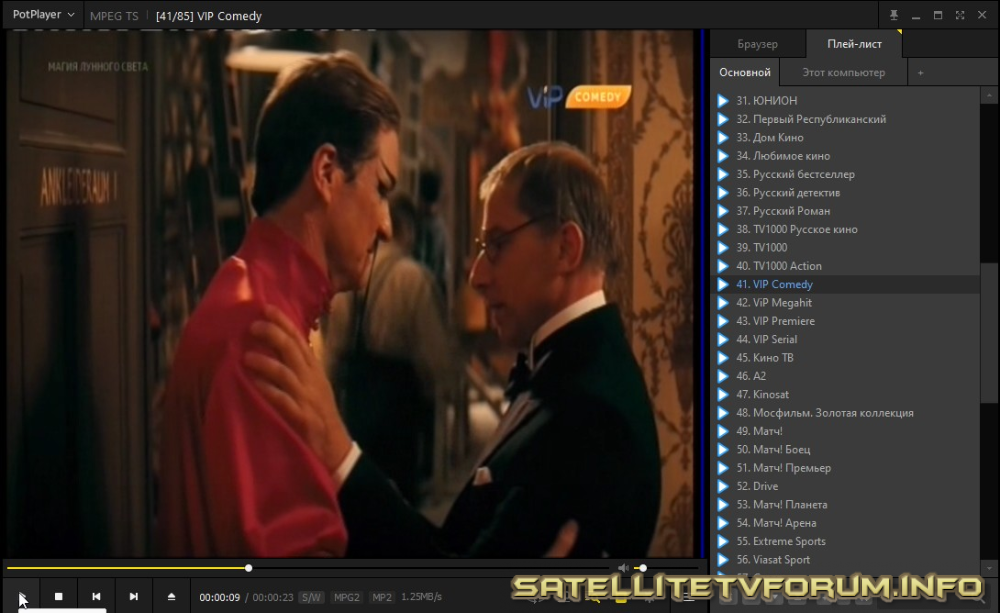
Task: Click the play icon beside Мосфильм. Золотая коллекция
Action: [x=723, y=413]
